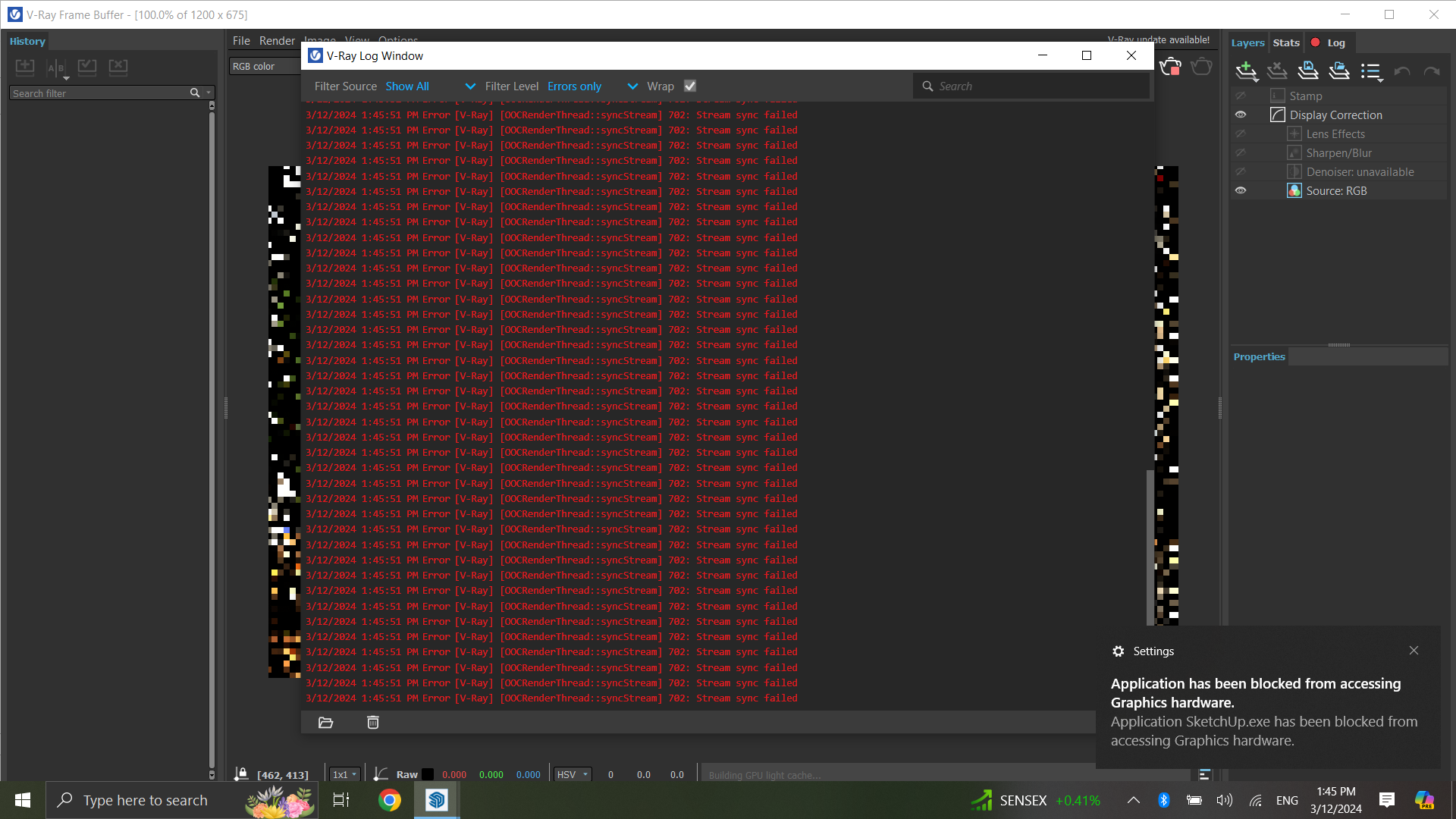Toggle the Wrap checkbox off

(x=690, y=86)
